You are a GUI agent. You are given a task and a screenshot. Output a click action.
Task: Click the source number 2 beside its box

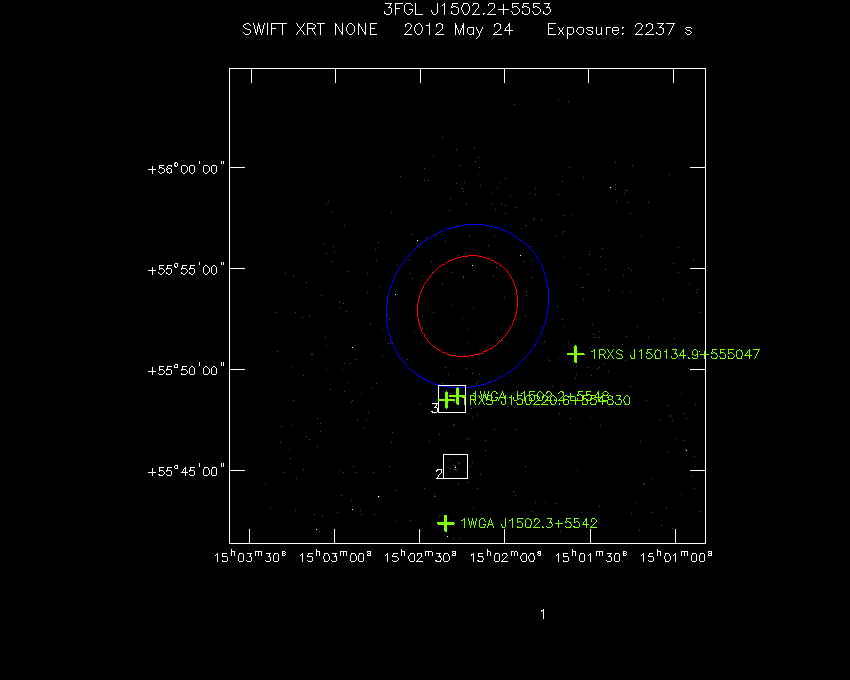(439, 474)
